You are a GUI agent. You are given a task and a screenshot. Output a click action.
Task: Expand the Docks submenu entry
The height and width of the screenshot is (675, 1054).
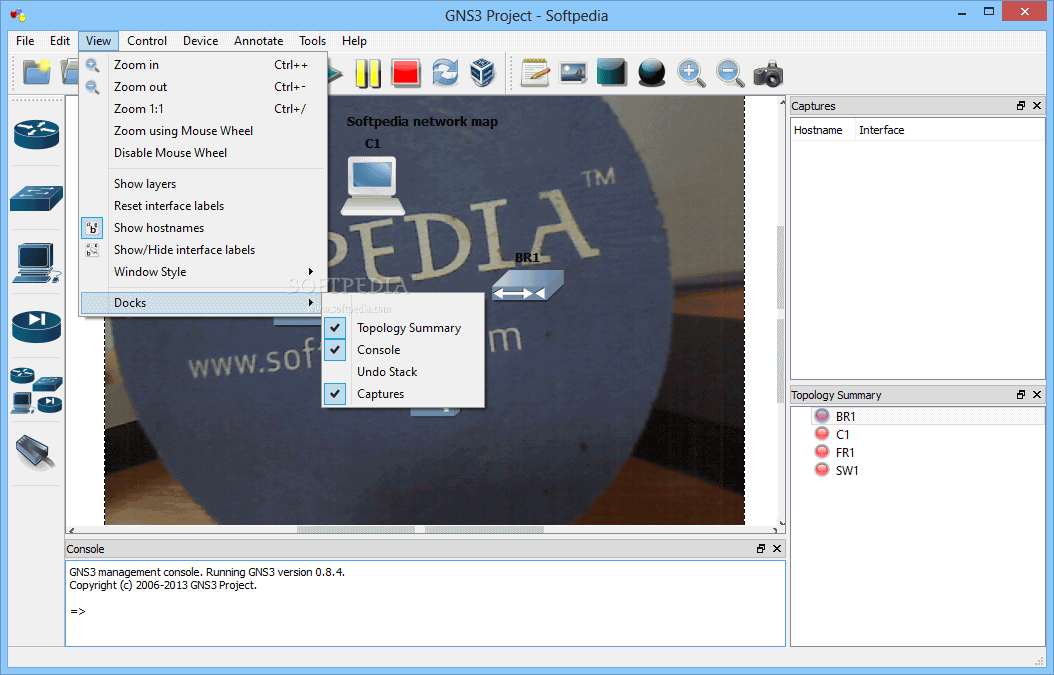[203, 303]
